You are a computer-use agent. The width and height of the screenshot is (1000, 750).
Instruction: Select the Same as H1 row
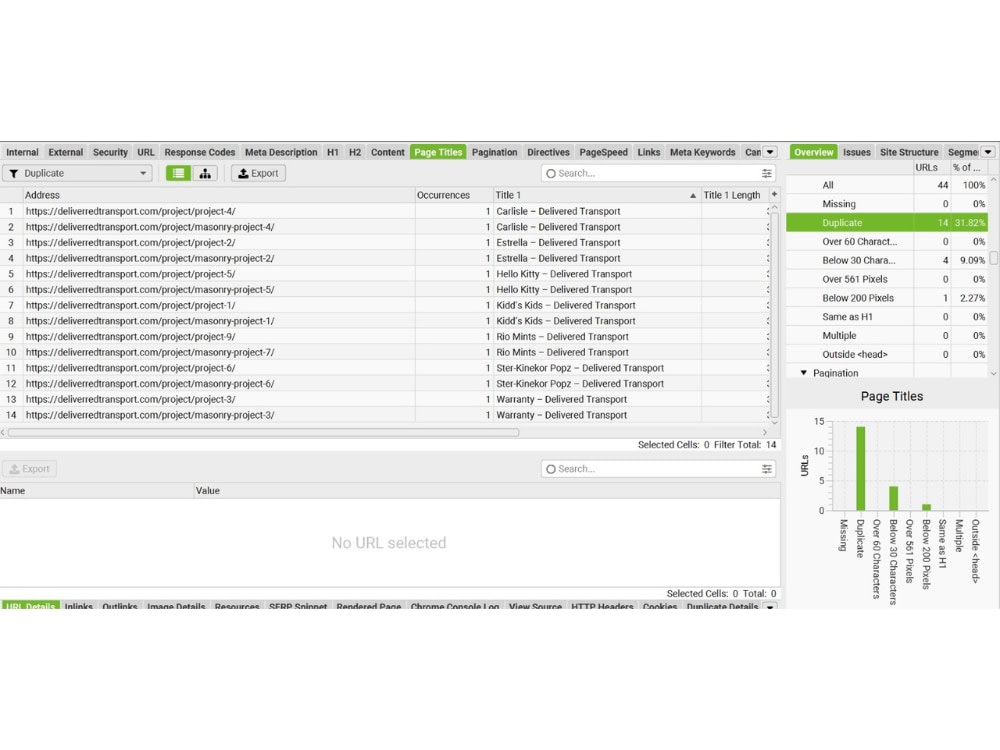(887, 317)
